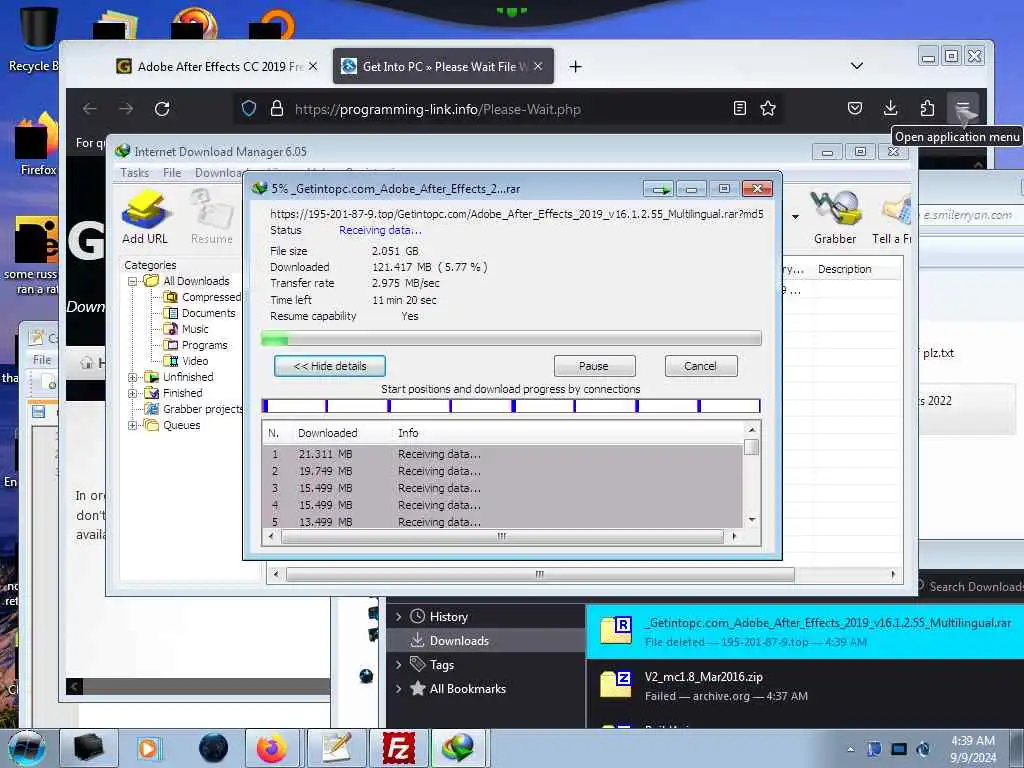Switch to the Adobe After Effects tab
The width and height of the screenshot is (1024, 768).
217,66
